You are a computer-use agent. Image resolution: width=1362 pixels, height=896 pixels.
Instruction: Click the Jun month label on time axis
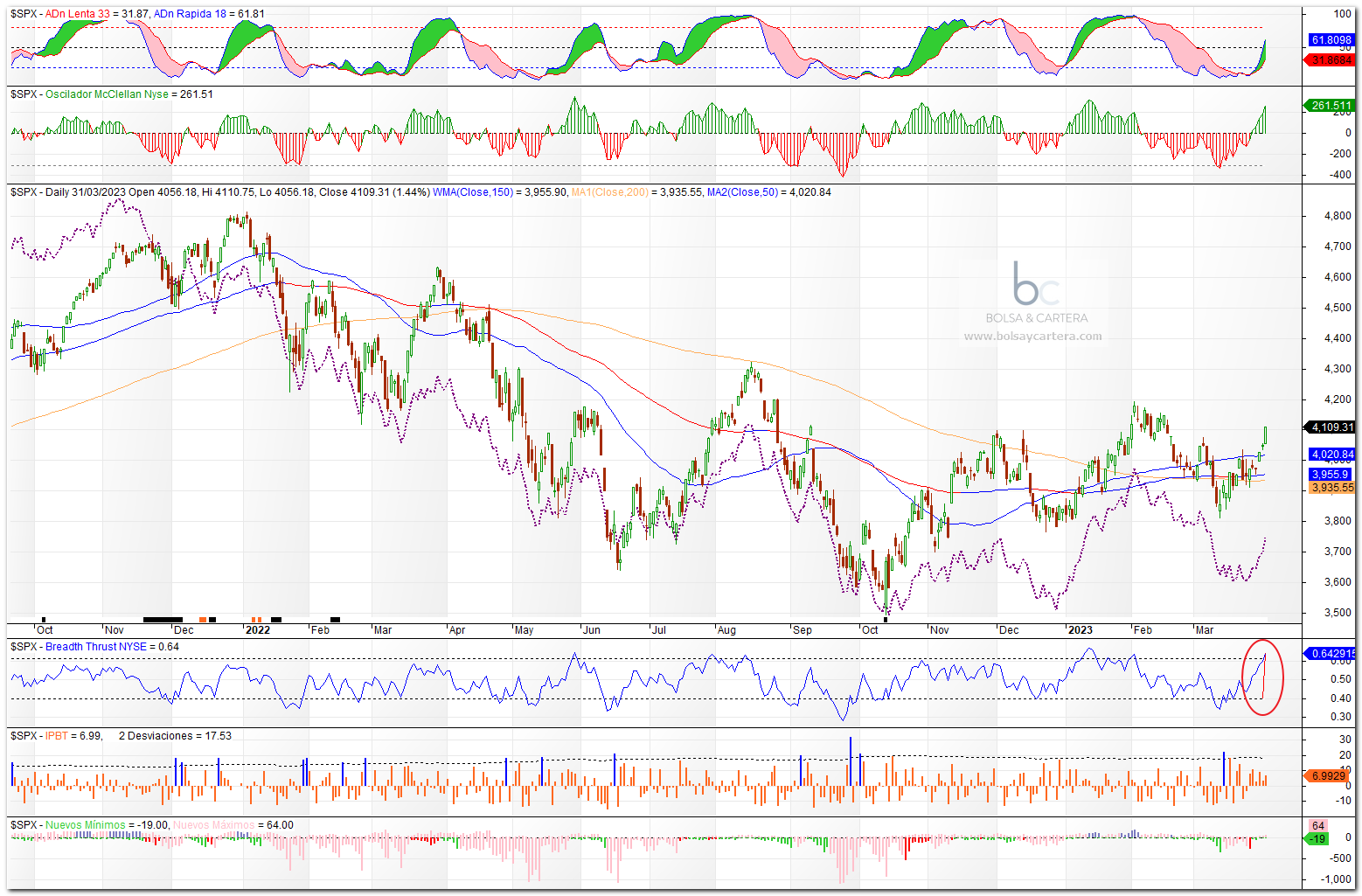592,630
